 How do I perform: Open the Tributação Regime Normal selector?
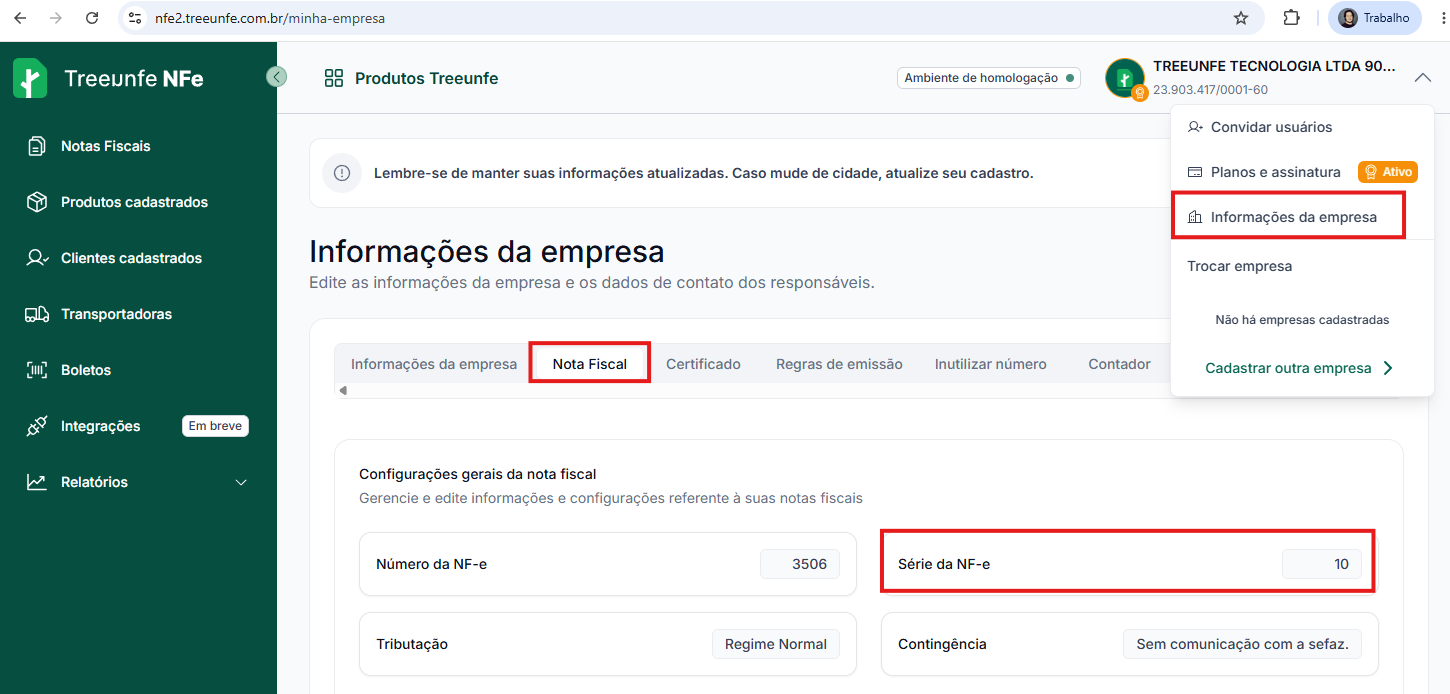pyautogui.click(x=775, y=644)
